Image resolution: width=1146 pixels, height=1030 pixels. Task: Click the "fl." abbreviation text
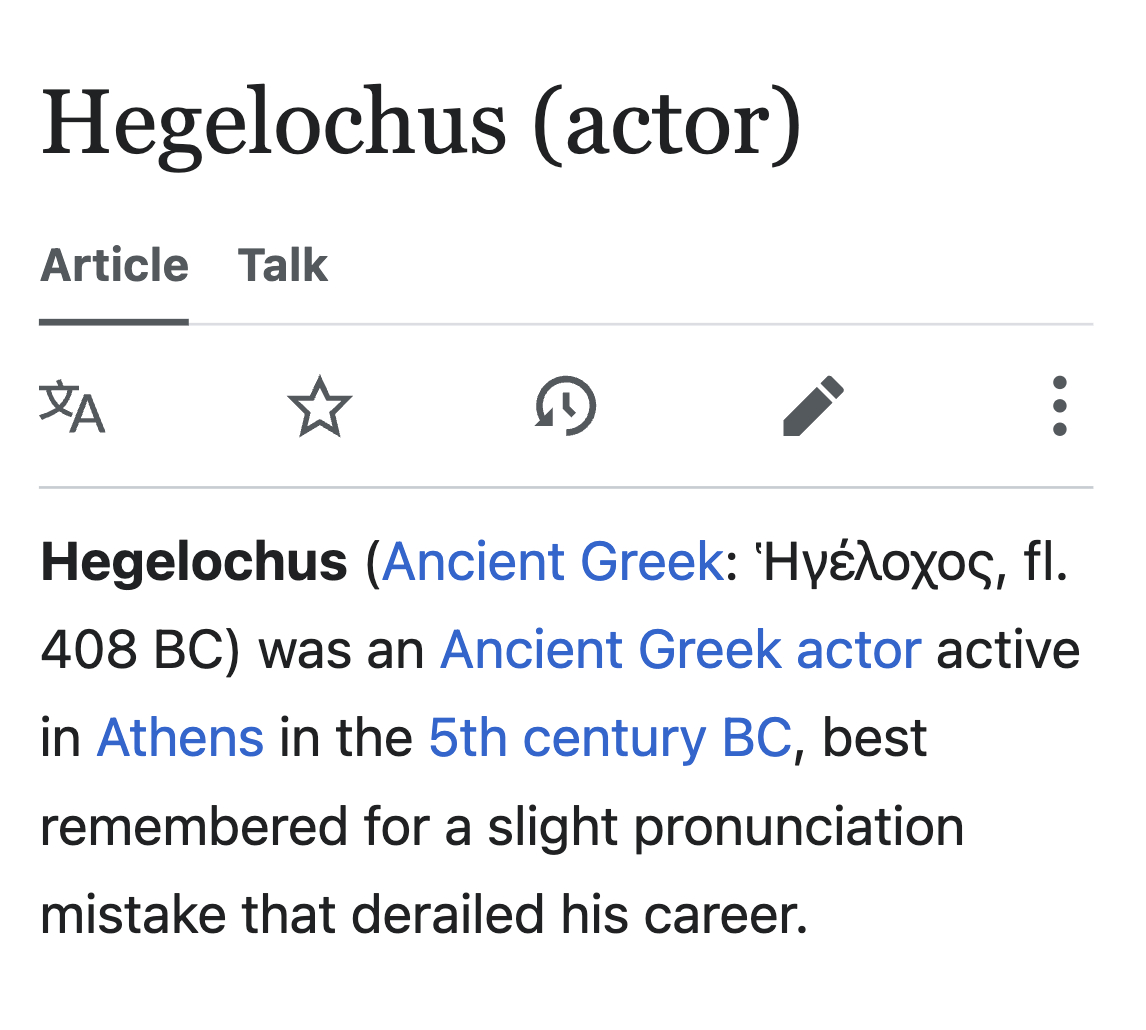pyautogui.click(x=1046, y=562)
